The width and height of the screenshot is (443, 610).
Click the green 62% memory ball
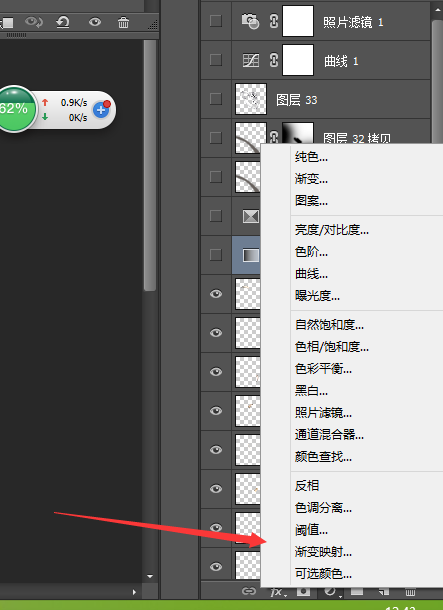coord(15,109)
